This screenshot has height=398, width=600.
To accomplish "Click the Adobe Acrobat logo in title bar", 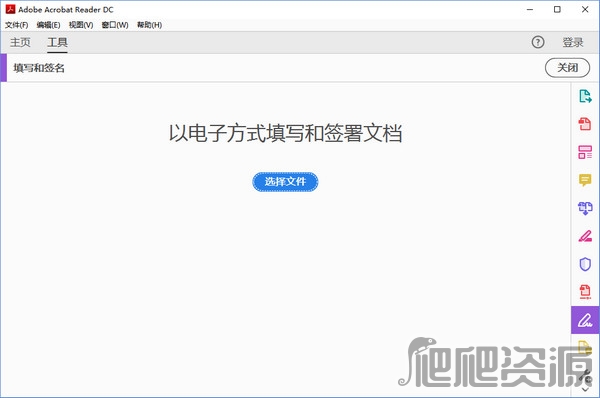I will coord(10,9).
